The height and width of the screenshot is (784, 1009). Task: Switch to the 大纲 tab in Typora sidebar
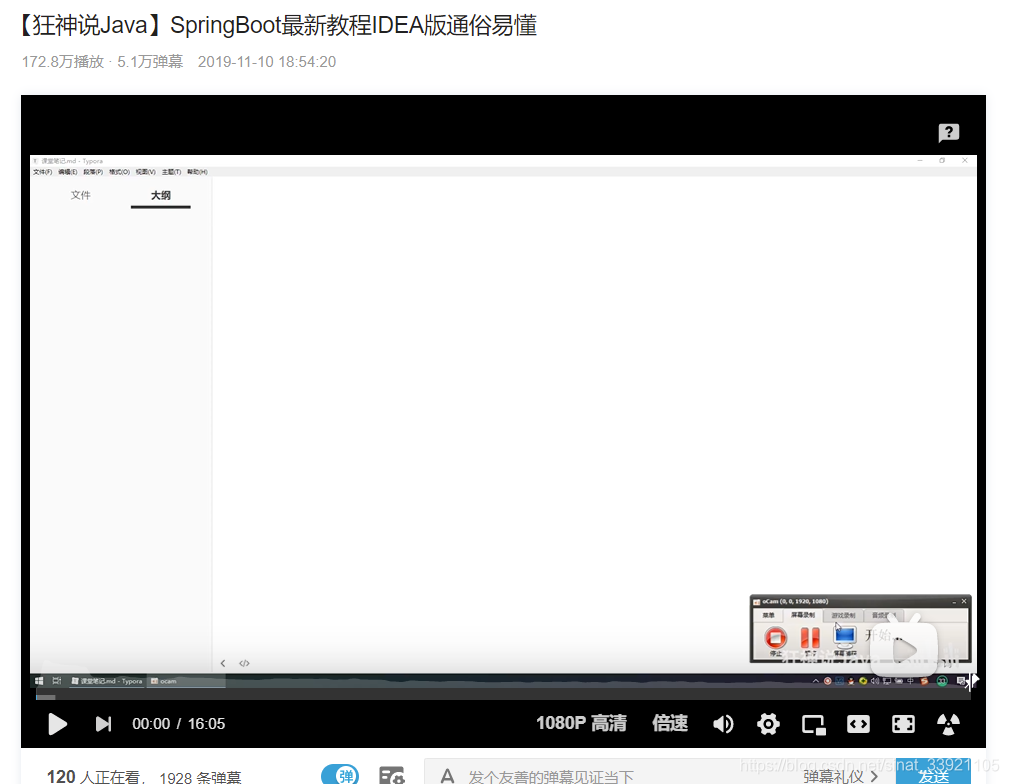[x=161, y=195]
